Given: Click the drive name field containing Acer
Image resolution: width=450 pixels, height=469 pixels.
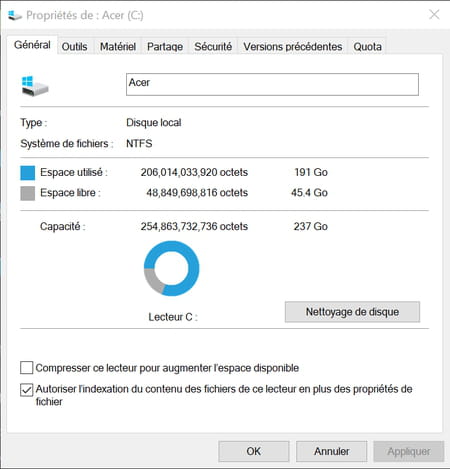Looking at the screenshot, I should click(272, 84).
